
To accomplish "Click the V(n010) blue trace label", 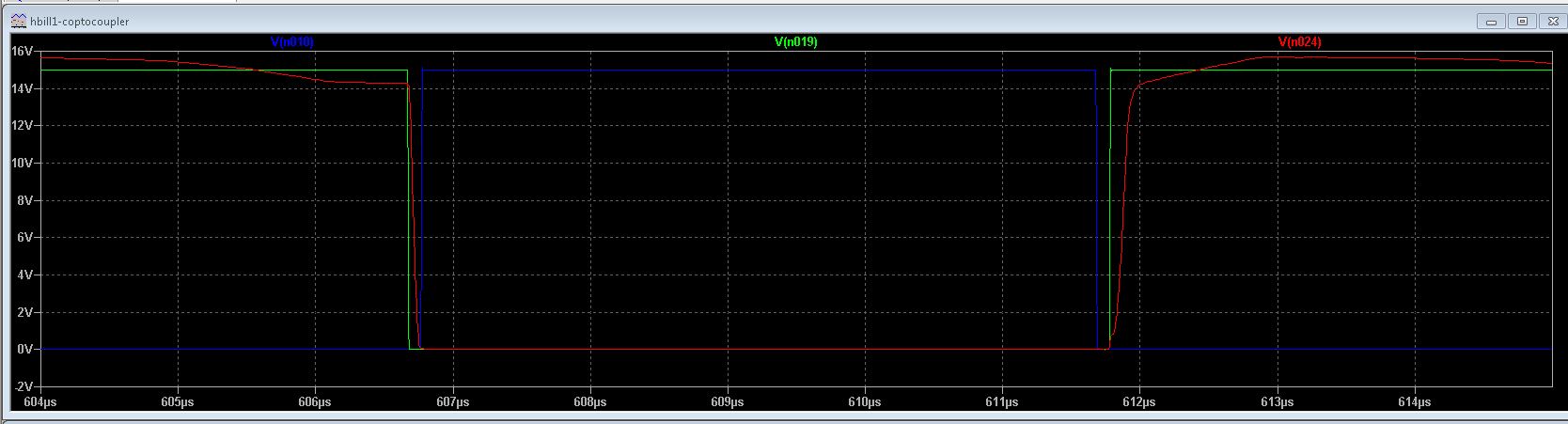I will pos(291,41).
